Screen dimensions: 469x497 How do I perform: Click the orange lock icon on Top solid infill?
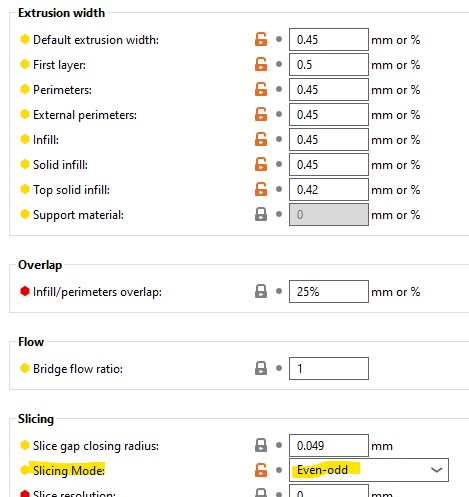(x=261, y=189)
